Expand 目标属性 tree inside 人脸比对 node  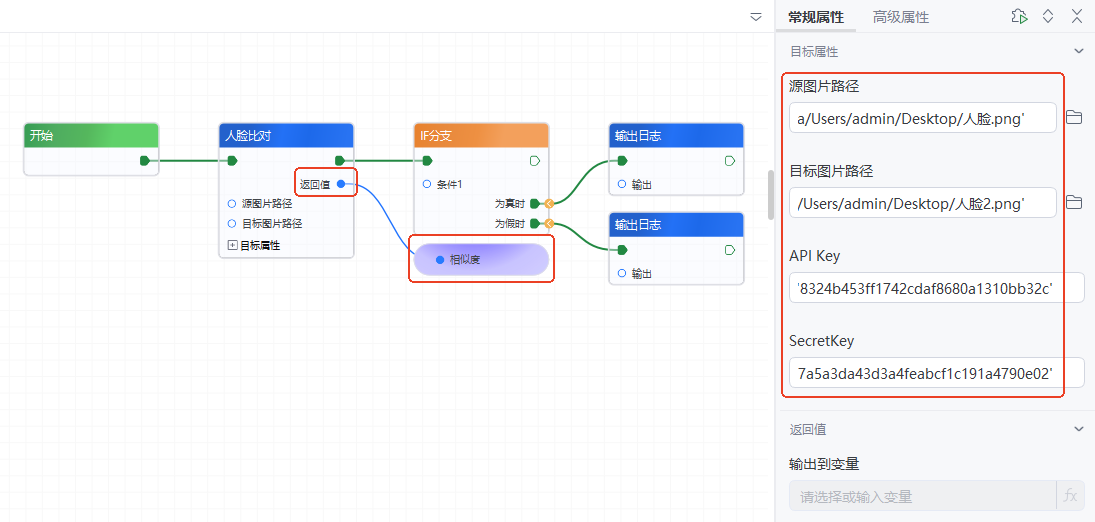click(233, 245)
